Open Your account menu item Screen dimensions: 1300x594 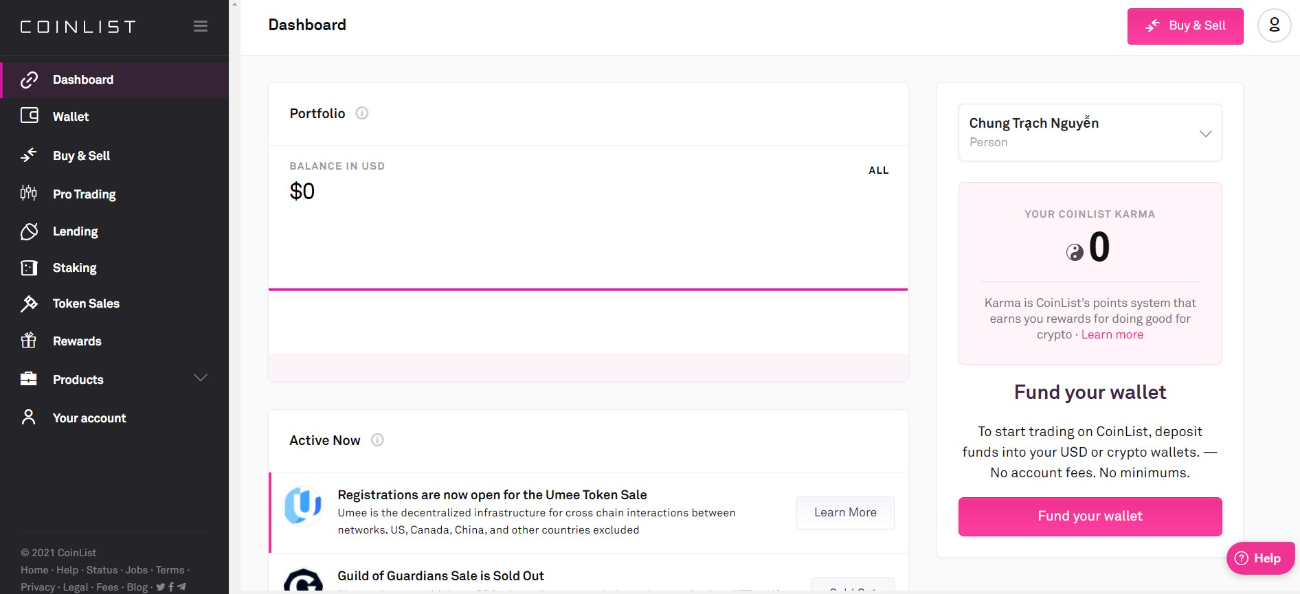pos(89,418)
